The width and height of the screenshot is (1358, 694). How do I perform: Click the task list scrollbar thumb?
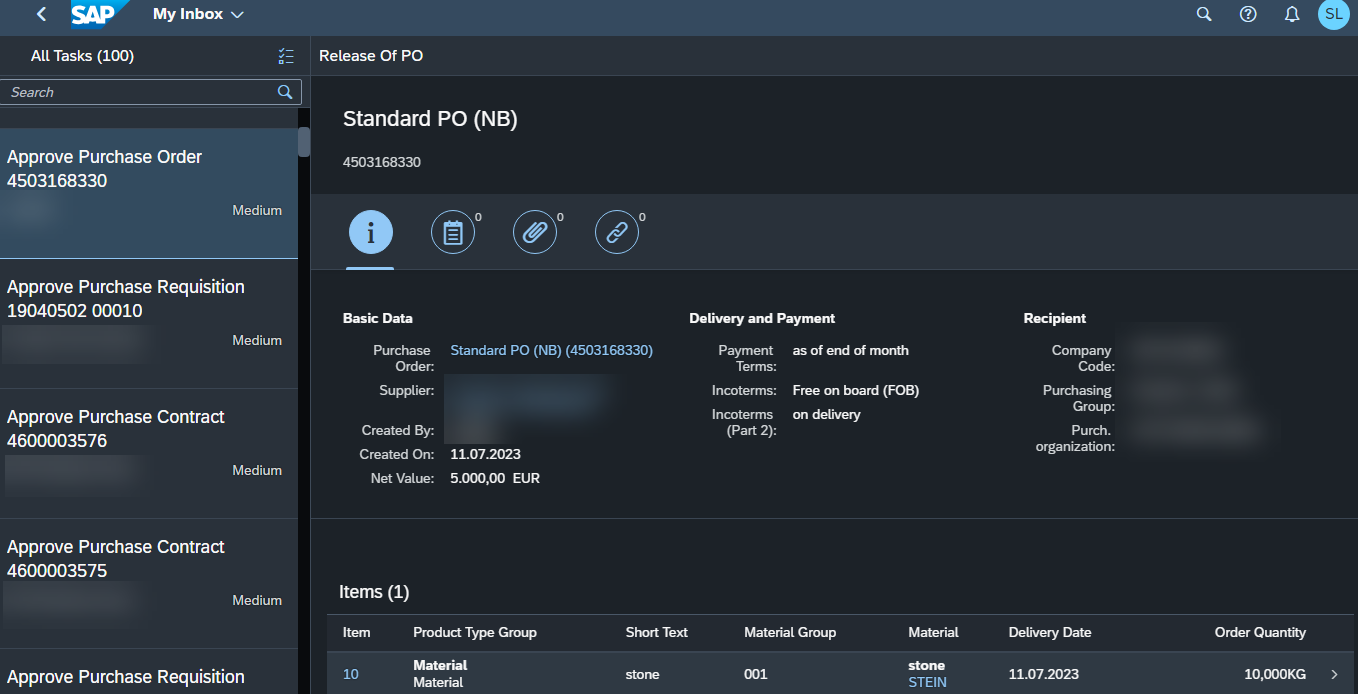pyautogui.click(x=304, y=141)
